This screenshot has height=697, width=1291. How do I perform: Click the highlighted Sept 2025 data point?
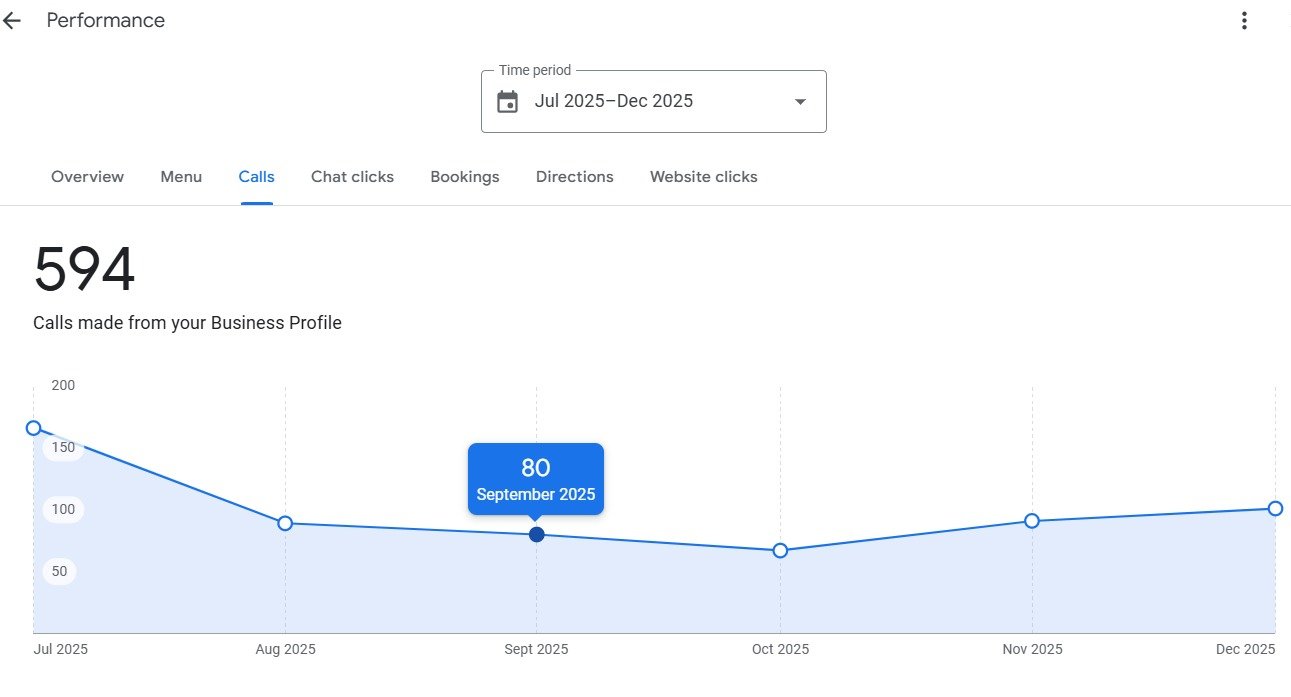(537, 535)
